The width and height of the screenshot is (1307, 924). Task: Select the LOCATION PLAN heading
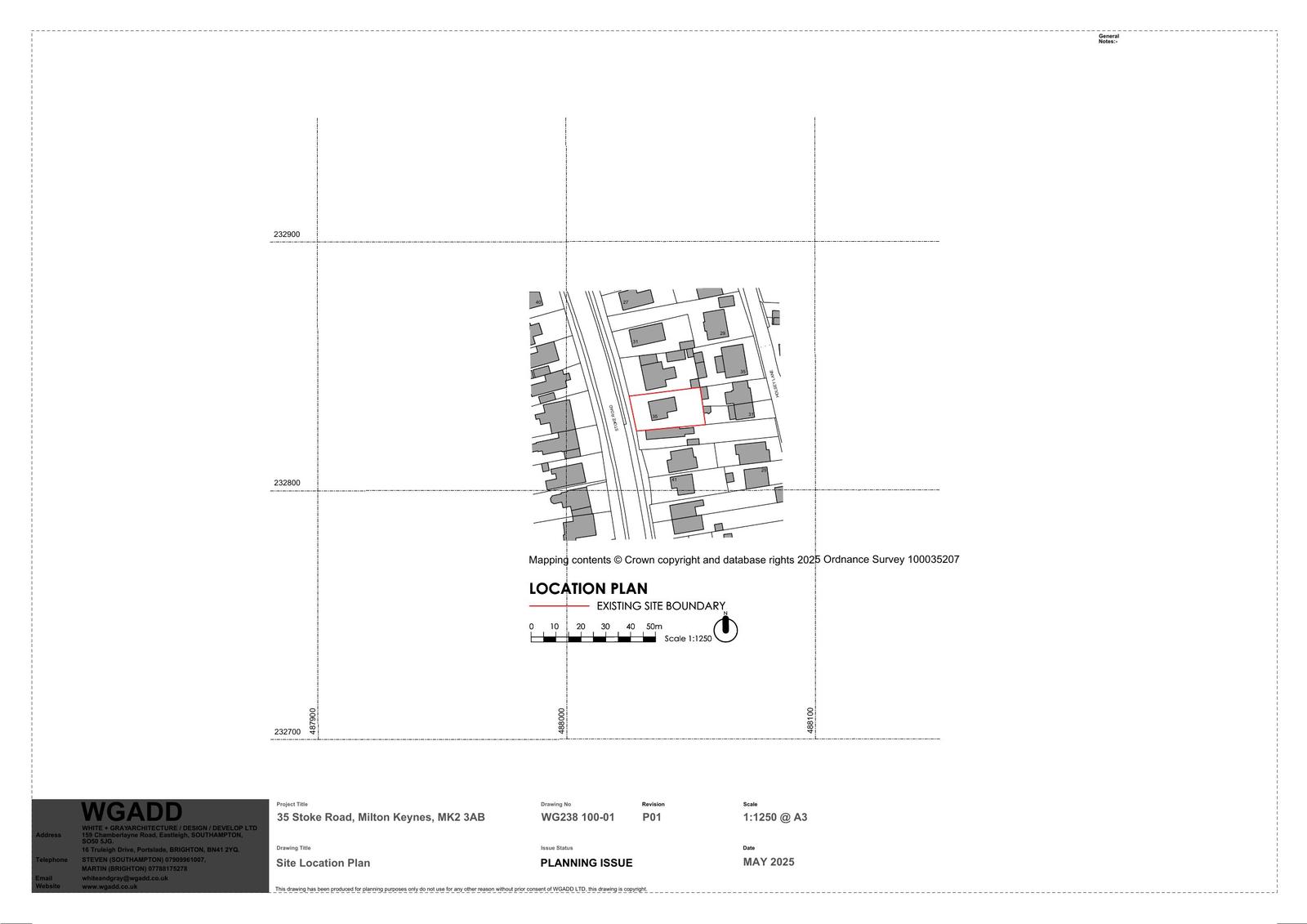pyautogui.click(x=588, y=588)
